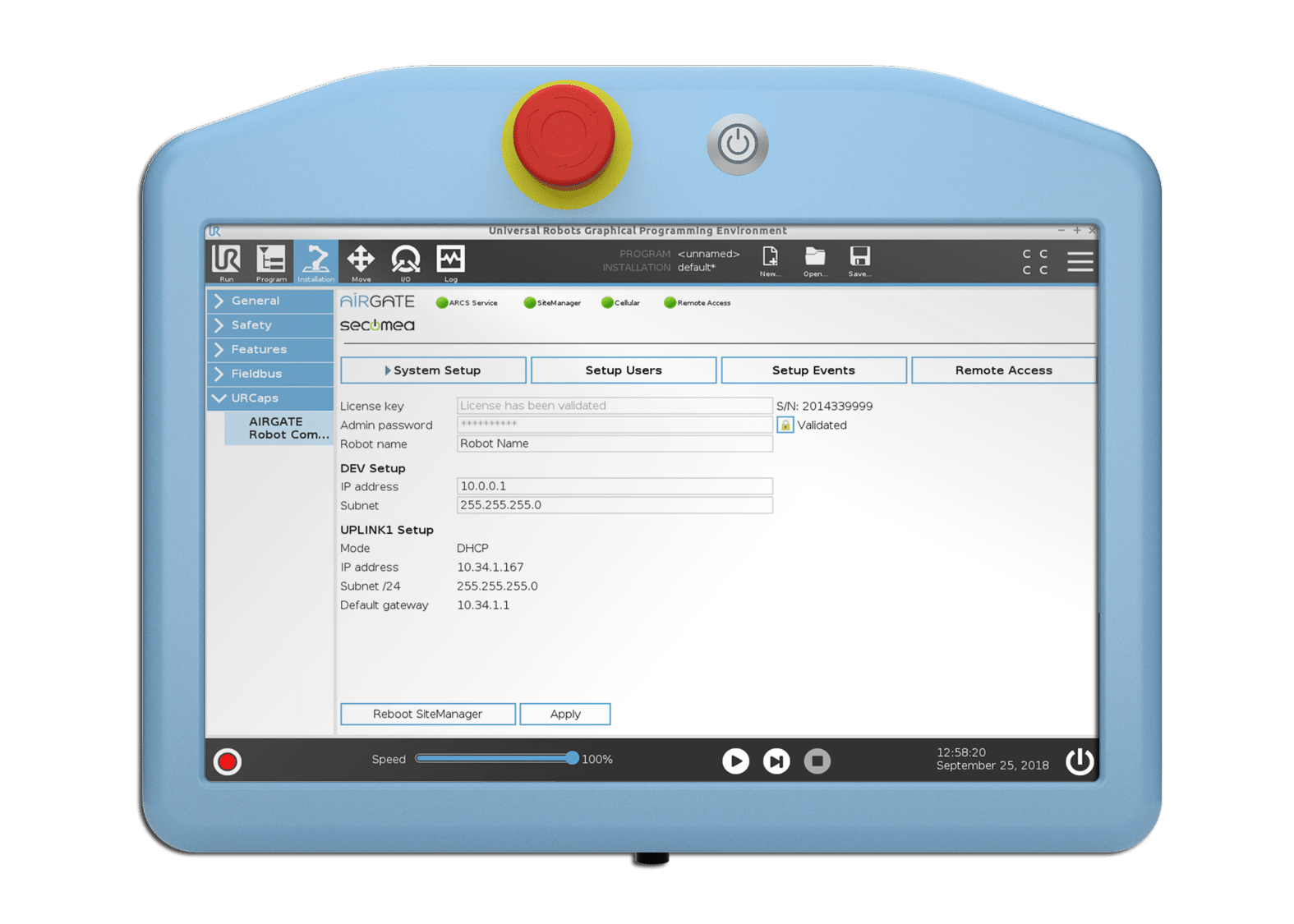Select AIRGATE Robot Com... tree item
This screenshot has width=1294, height=924.
[x=279, y=428]
